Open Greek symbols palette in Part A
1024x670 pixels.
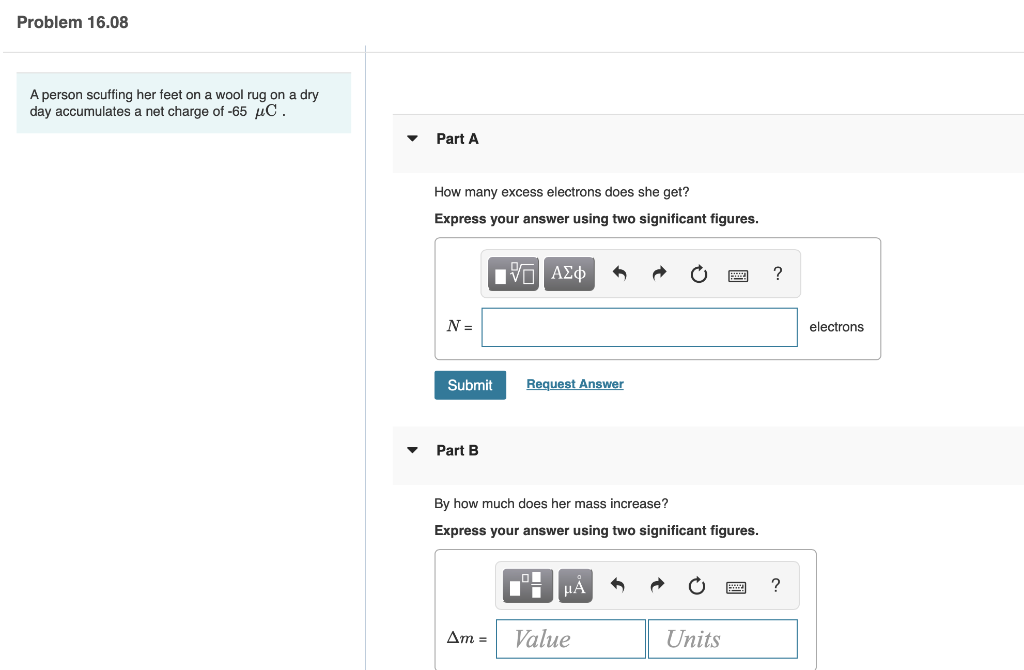(569, 274)
